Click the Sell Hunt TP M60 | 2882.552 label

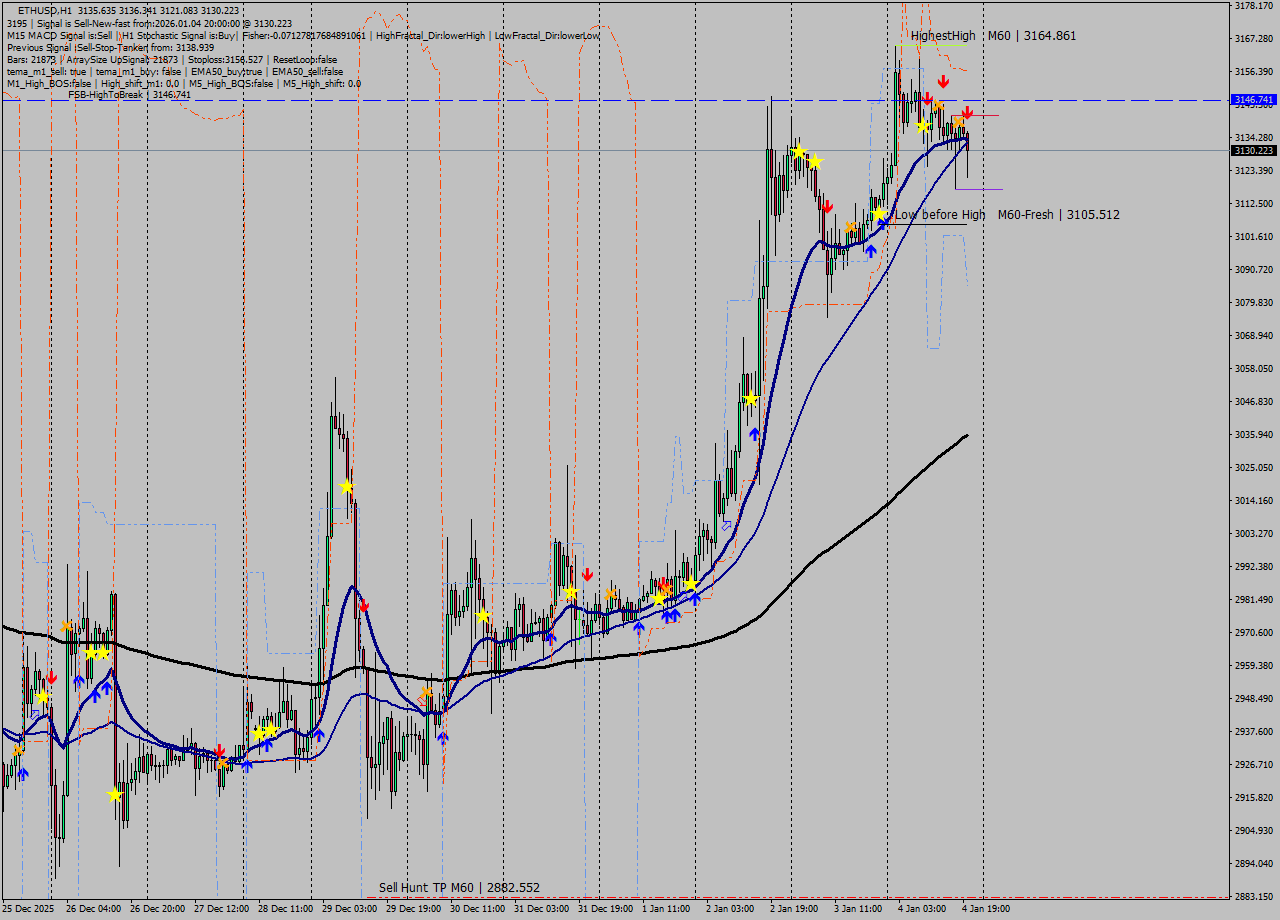pos(458,887)
